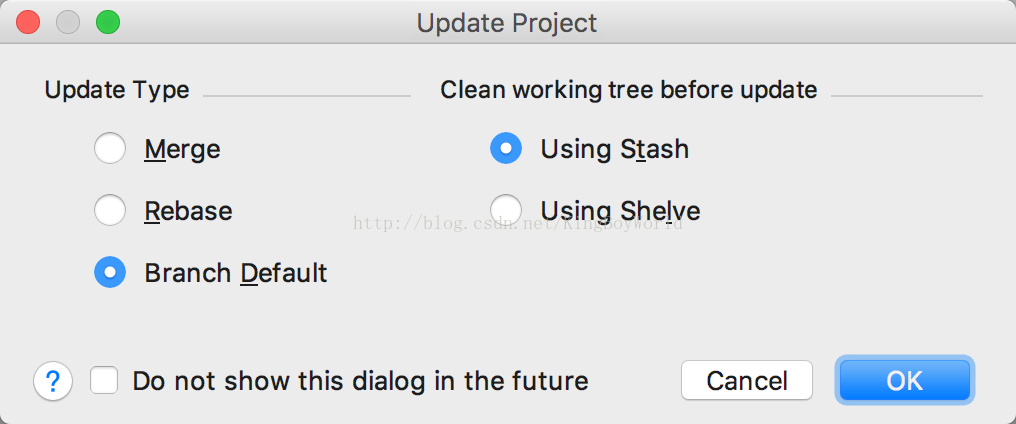Click the Update Project title bar text
Screen dimensions: 1016x424
click(x=507, y=22)
